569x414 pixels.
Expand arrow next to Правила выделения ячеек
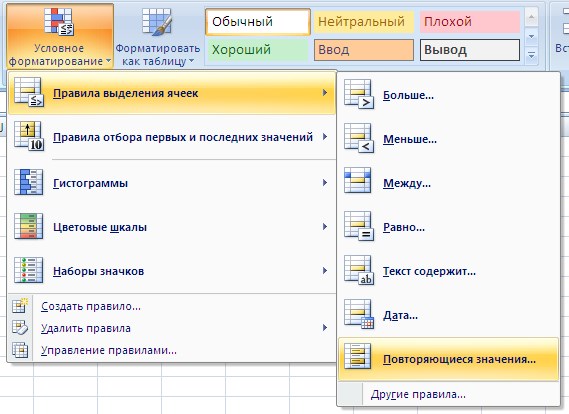point(325,93)
